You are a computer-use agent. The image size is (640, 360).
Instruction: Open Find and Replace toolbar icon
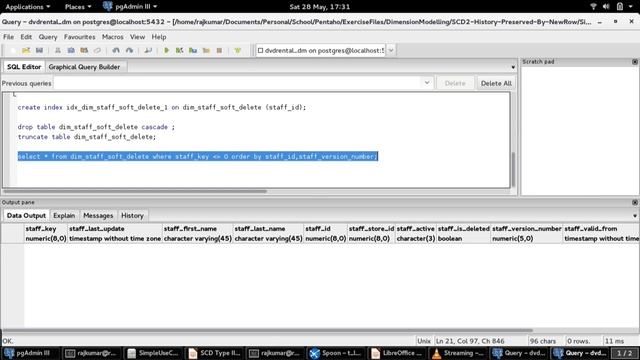[148, 51]
